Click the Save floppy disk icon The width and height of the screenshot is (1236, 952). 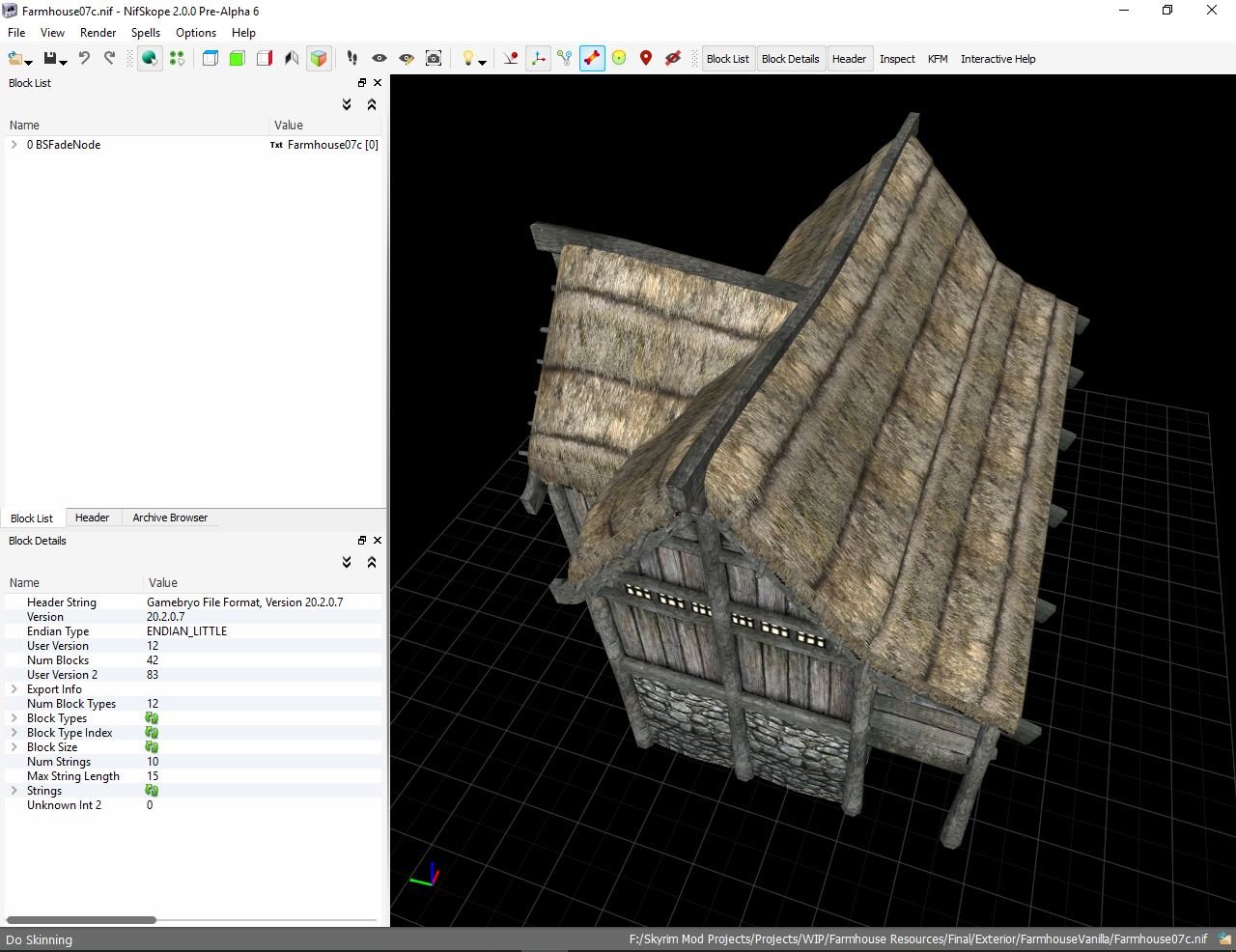click(50, 59)
